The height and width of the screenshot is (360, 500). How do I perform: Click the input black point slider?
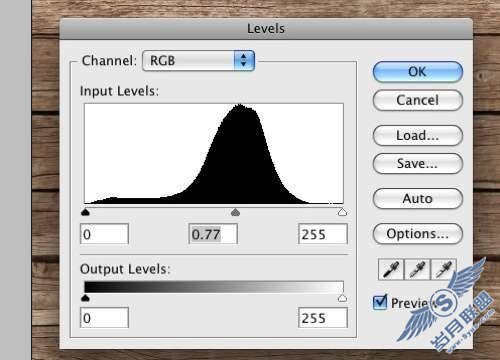(x=85, y=212)
